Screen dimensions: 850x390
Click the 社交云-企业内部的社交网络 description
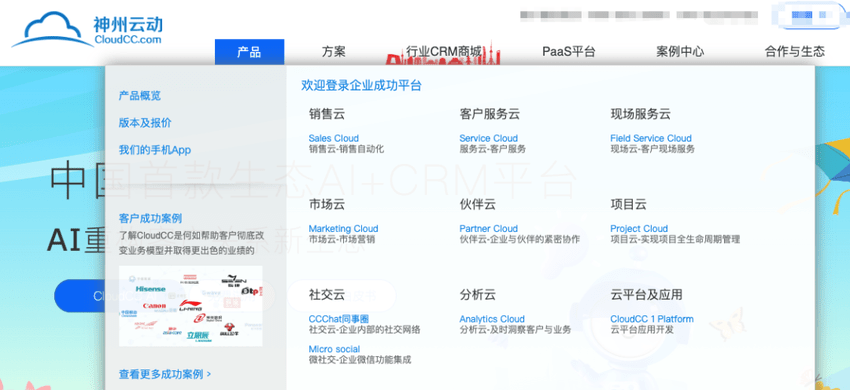tap(364, 329)
